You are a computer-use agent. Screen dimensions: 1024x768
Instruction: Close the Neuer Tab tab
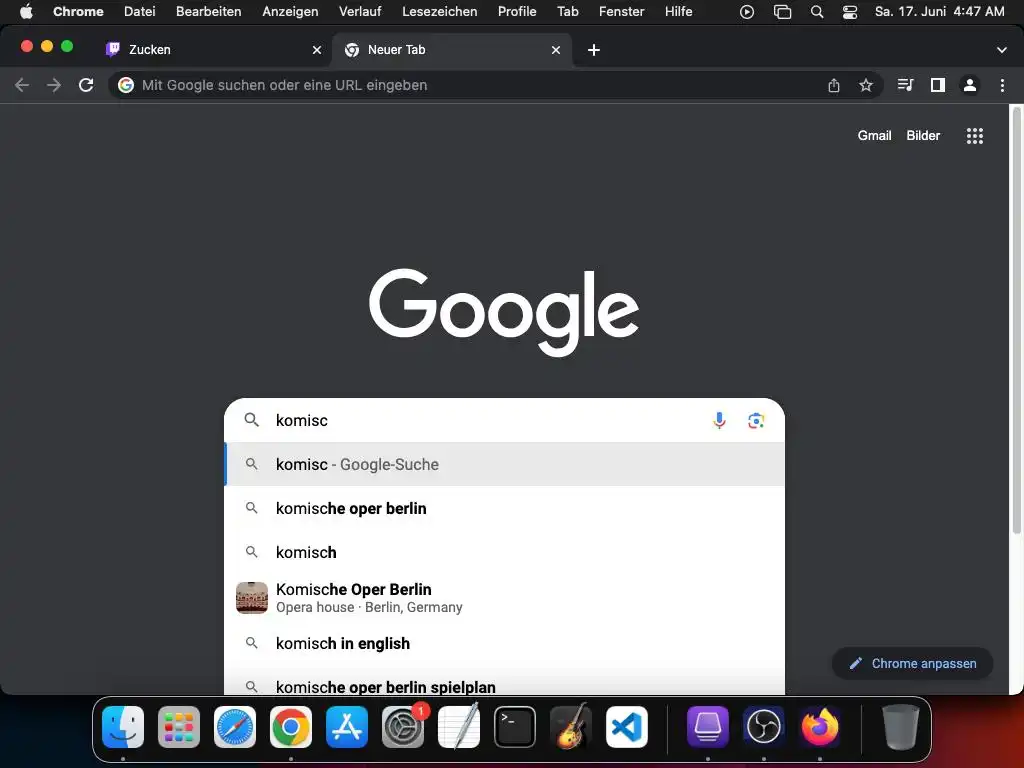point(556,50)
